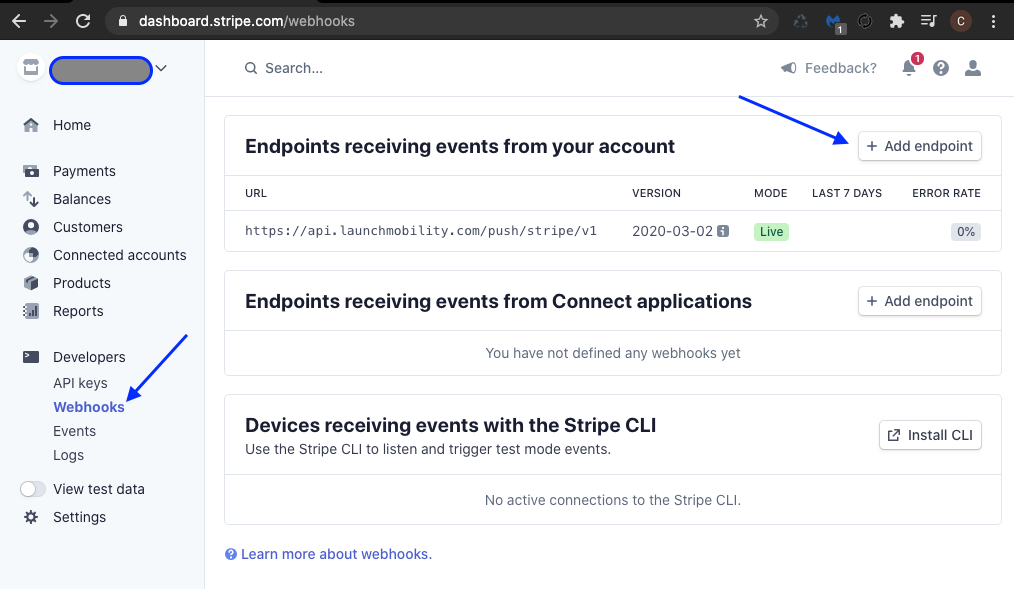Click the lock icon in address bar
The width and height of the screenshot is (1014, 589).
[x=123, y=21]
